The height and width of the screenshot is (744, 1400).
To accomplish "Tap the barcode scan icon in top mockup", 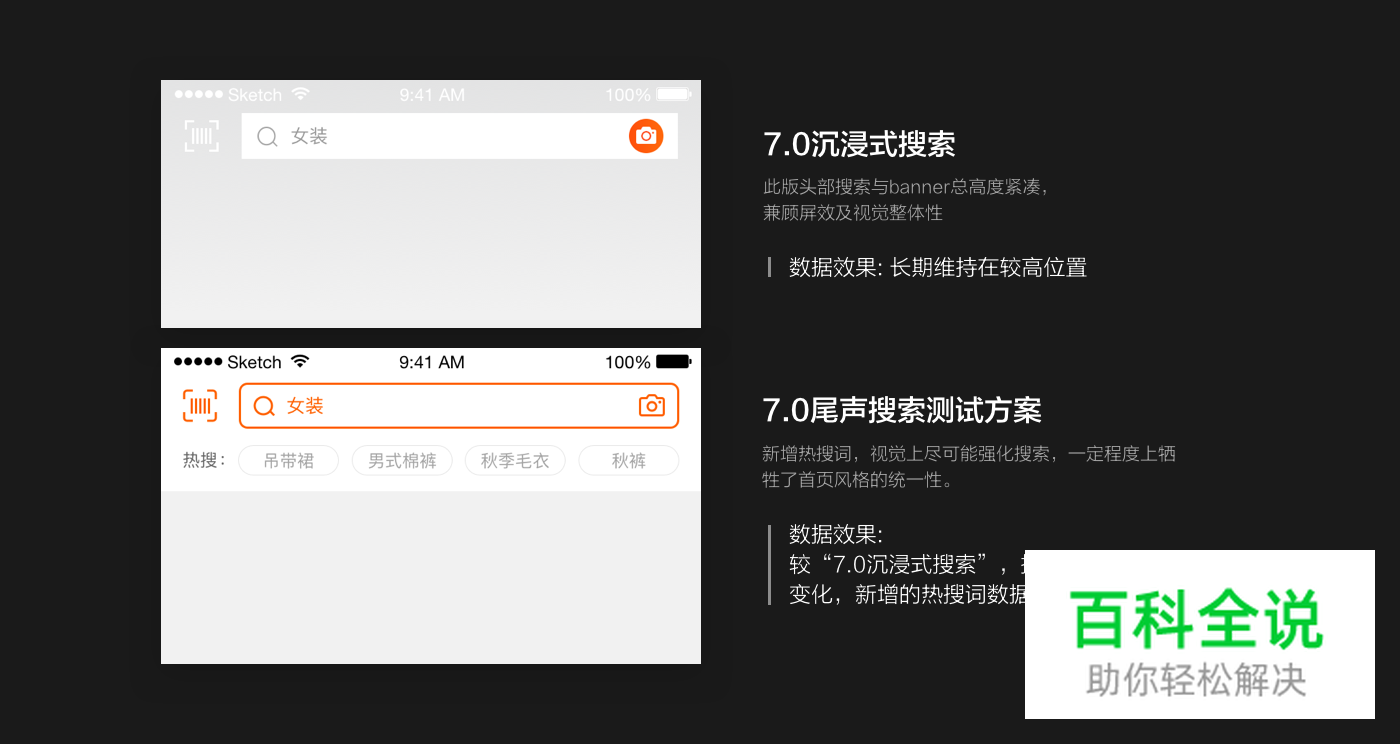I will (201, 136).
